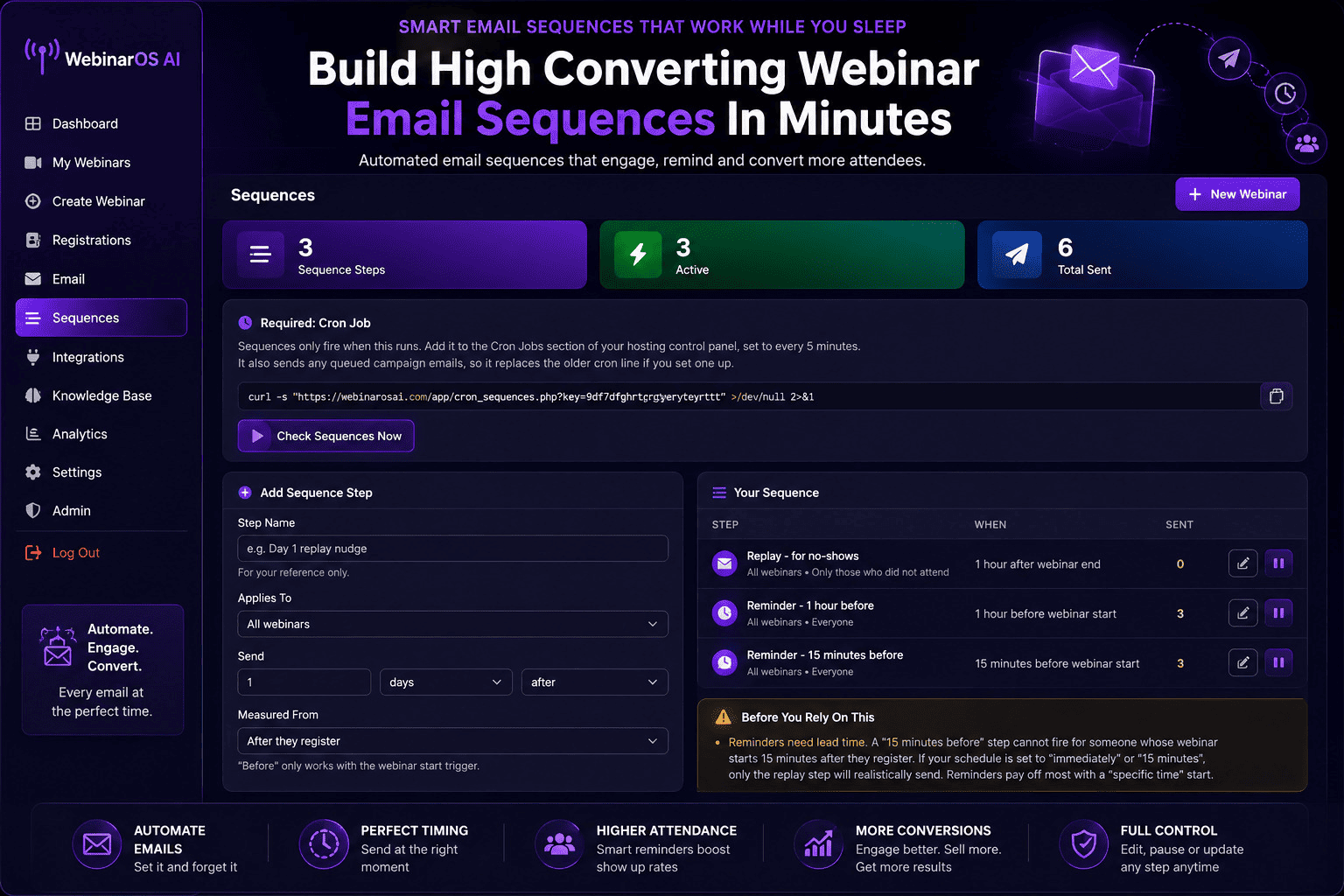Click the Total Sent card
Screen dimensions: 1344x896
pyautogui.click(x=1142, y=255)
